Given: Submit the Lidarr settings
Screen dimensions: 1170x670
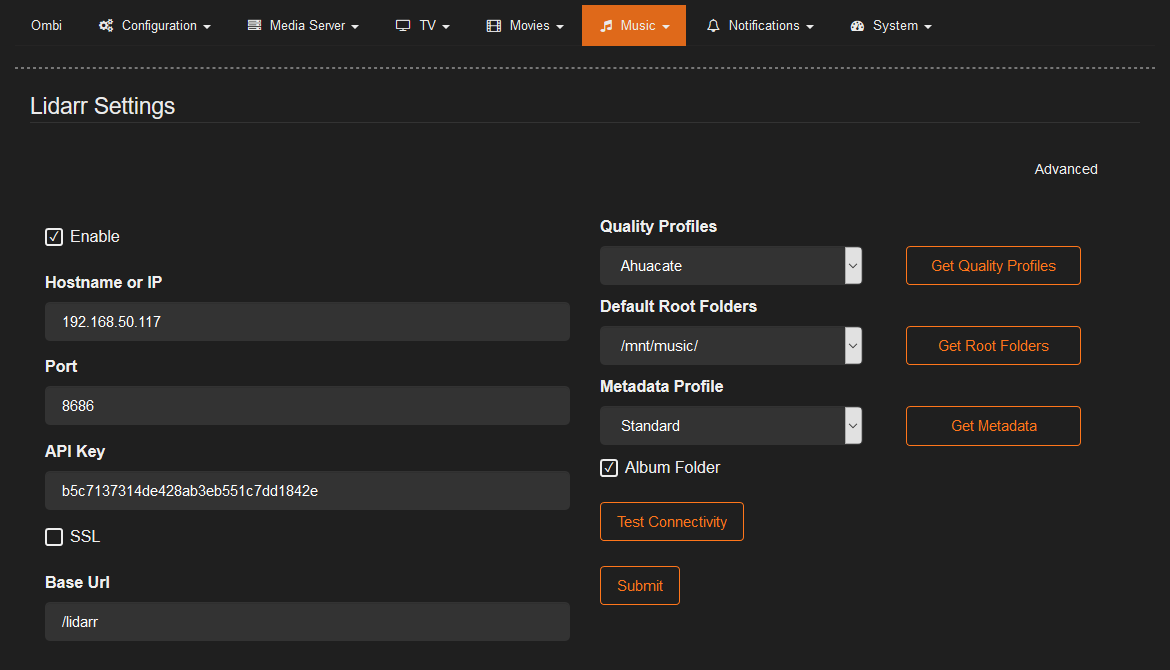Looking at the screenshot, I should [639, 586].
